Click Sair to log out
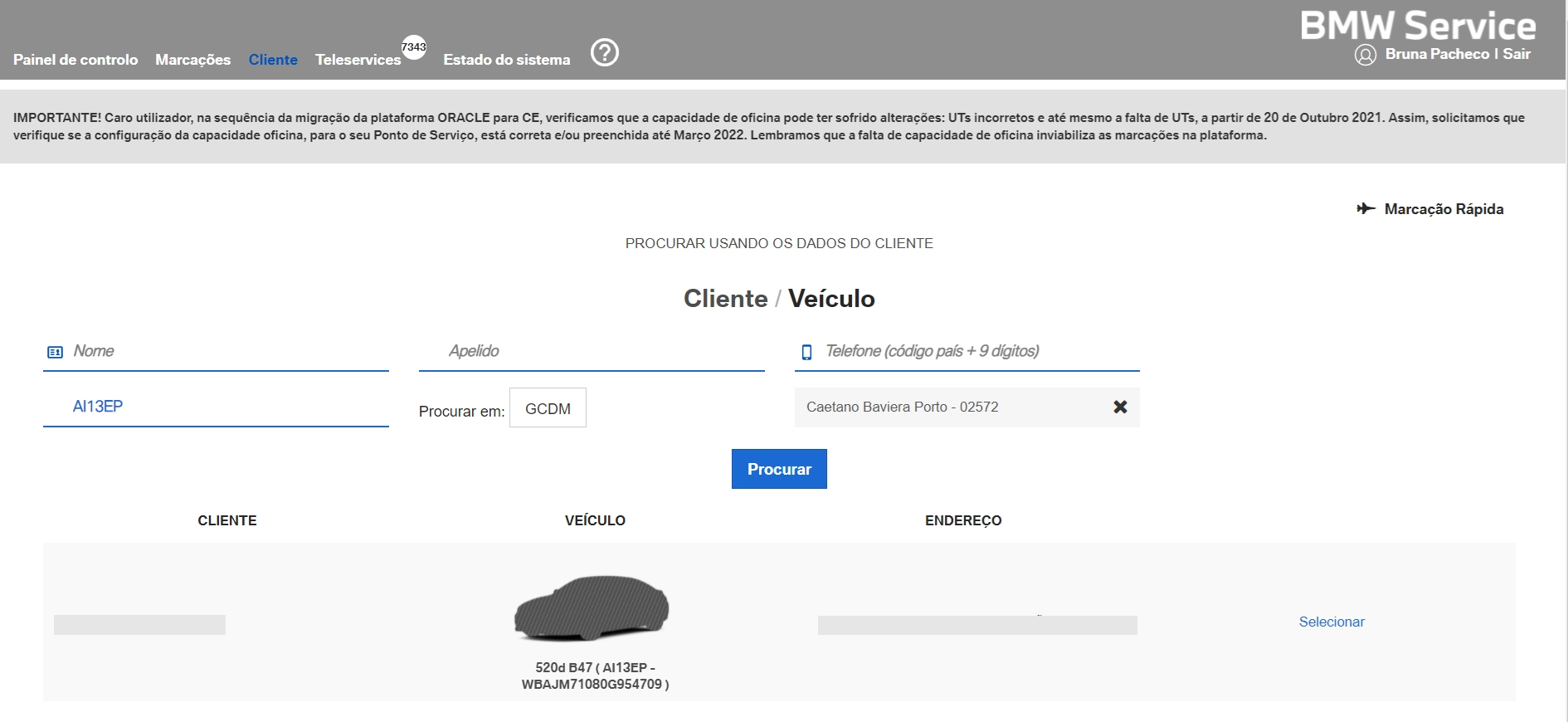 pyautogui.click(x=1517, y=54)
